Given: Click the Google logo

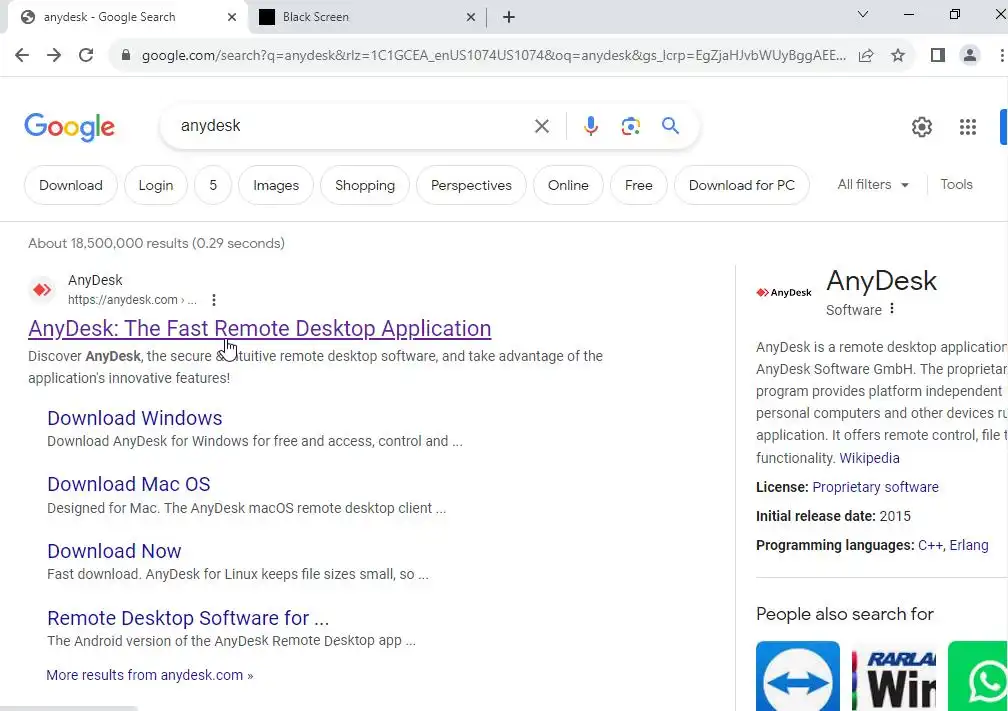Looking at the screenshot, I should (x=69, y=127).
